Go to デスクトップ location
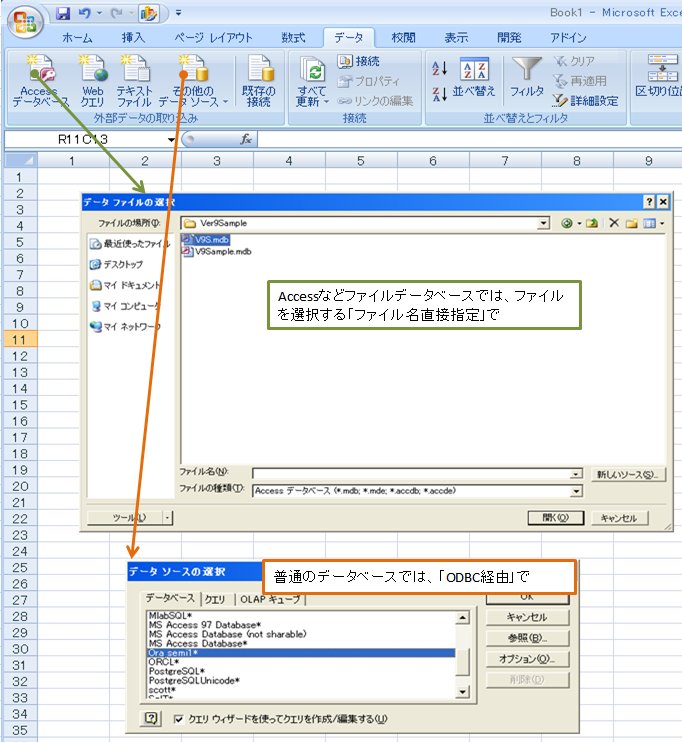This screenshot has width=682, height=742. pos(116,265)
